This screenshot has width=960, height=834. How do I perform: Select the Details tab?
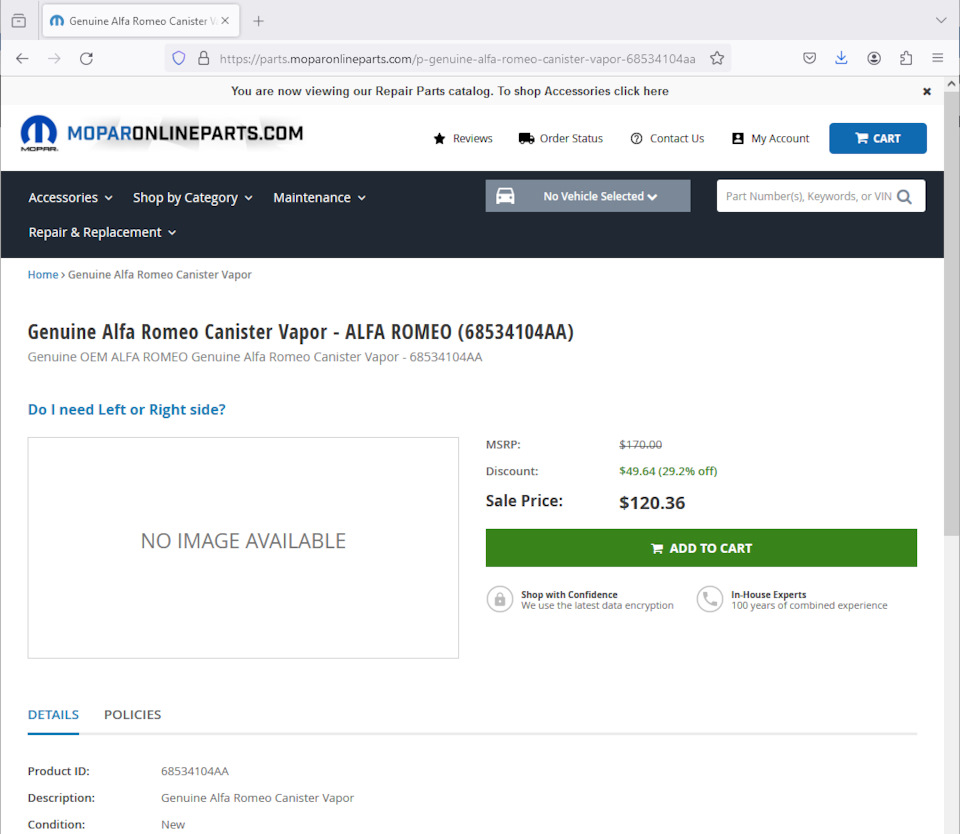click(x=53, y=714)
